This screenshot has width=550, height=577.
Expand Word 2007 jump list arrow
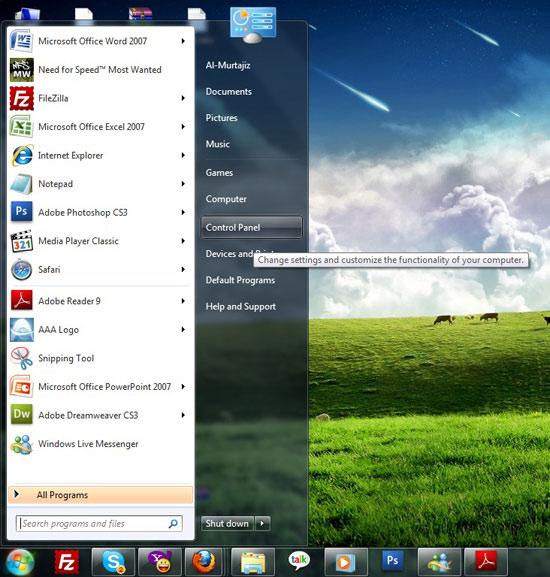183,41
